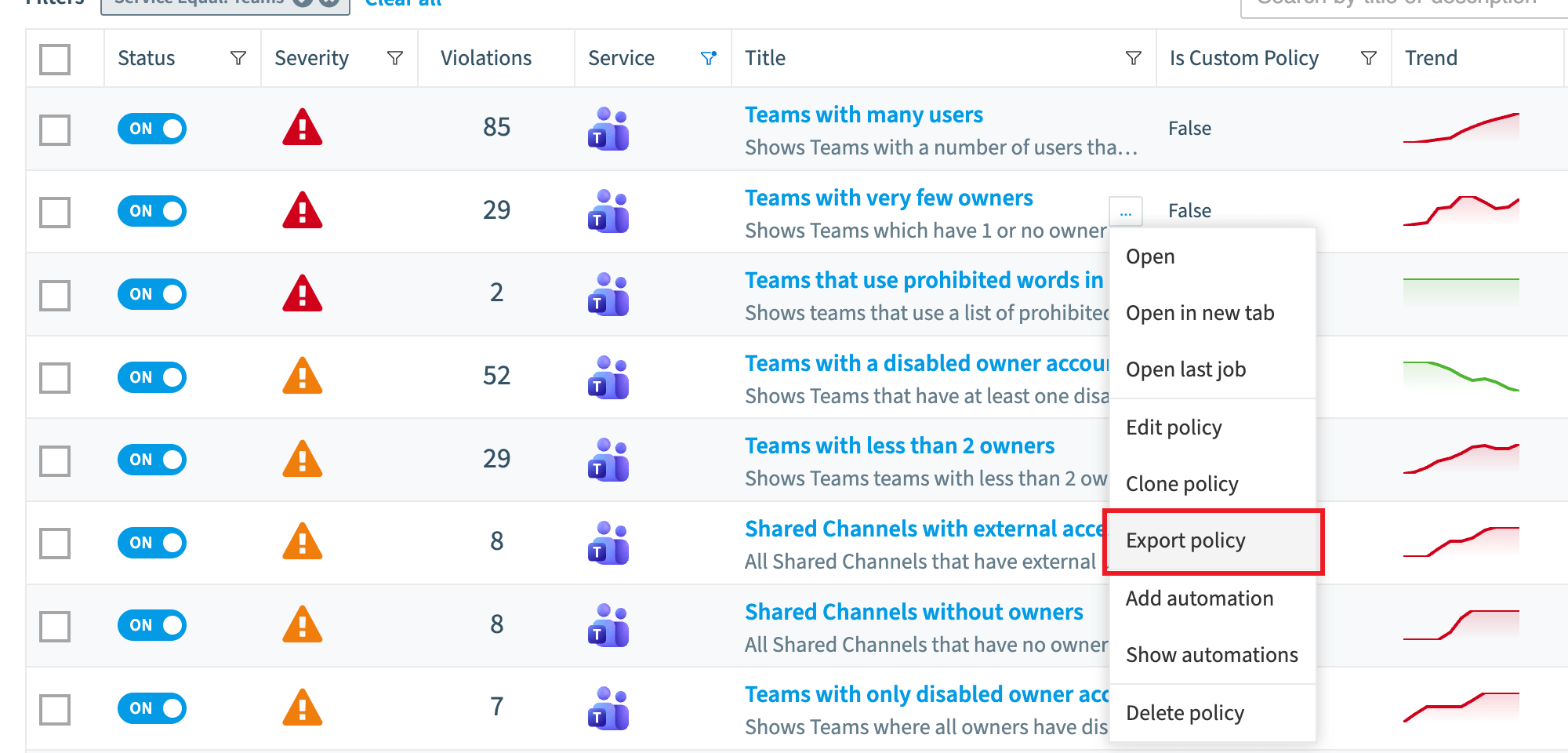Image resolution: width=1568 pixels, height=753 pixels.
Task: Click Teams service icon in the 52 violations row
Action: [608, 377]
